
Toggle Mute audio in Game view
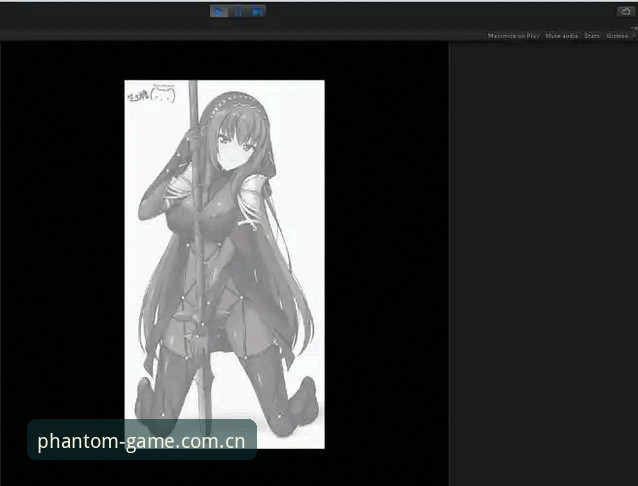click(562, 36)
